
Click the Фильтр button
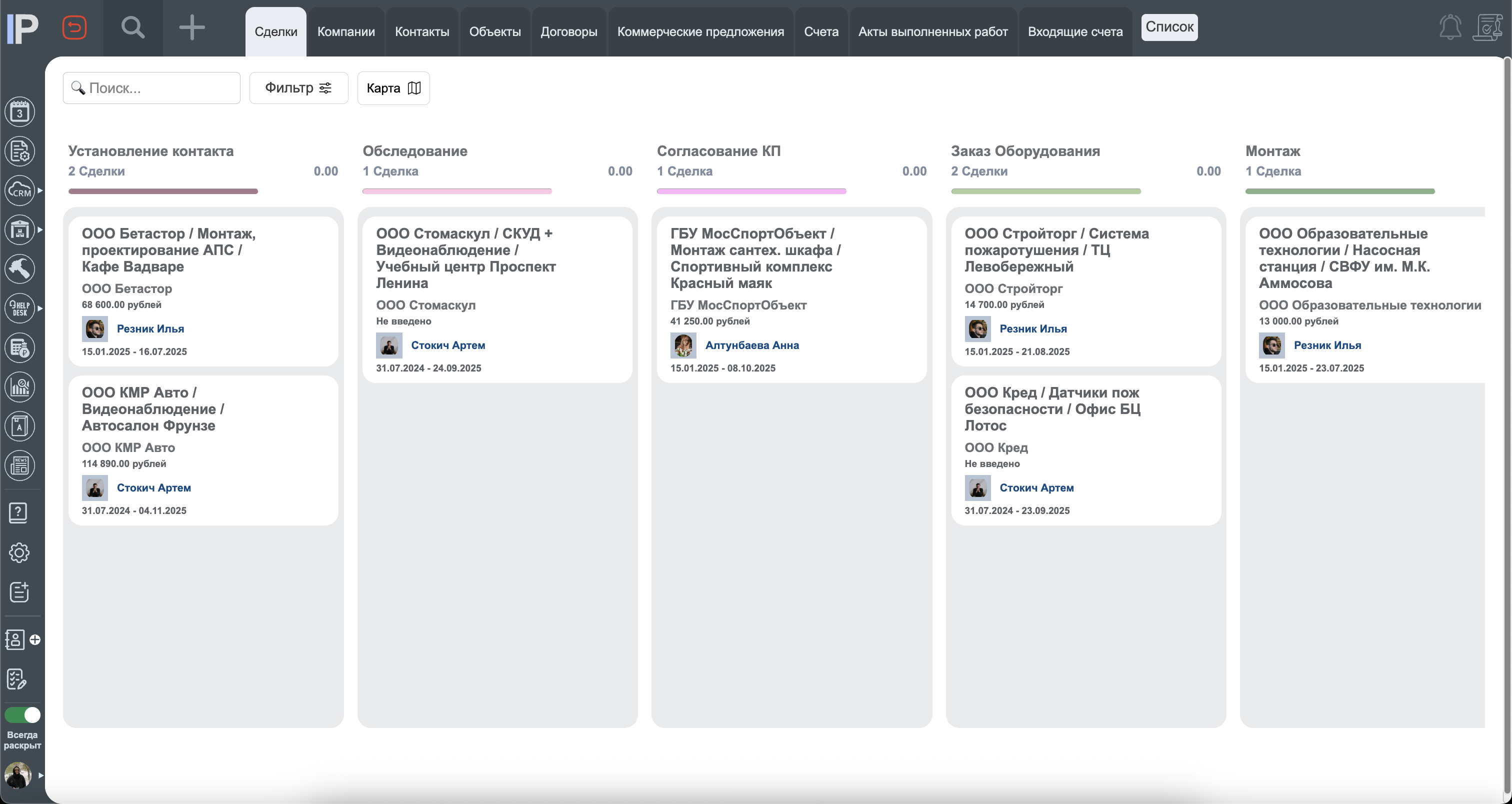click(x=298, y=88)
